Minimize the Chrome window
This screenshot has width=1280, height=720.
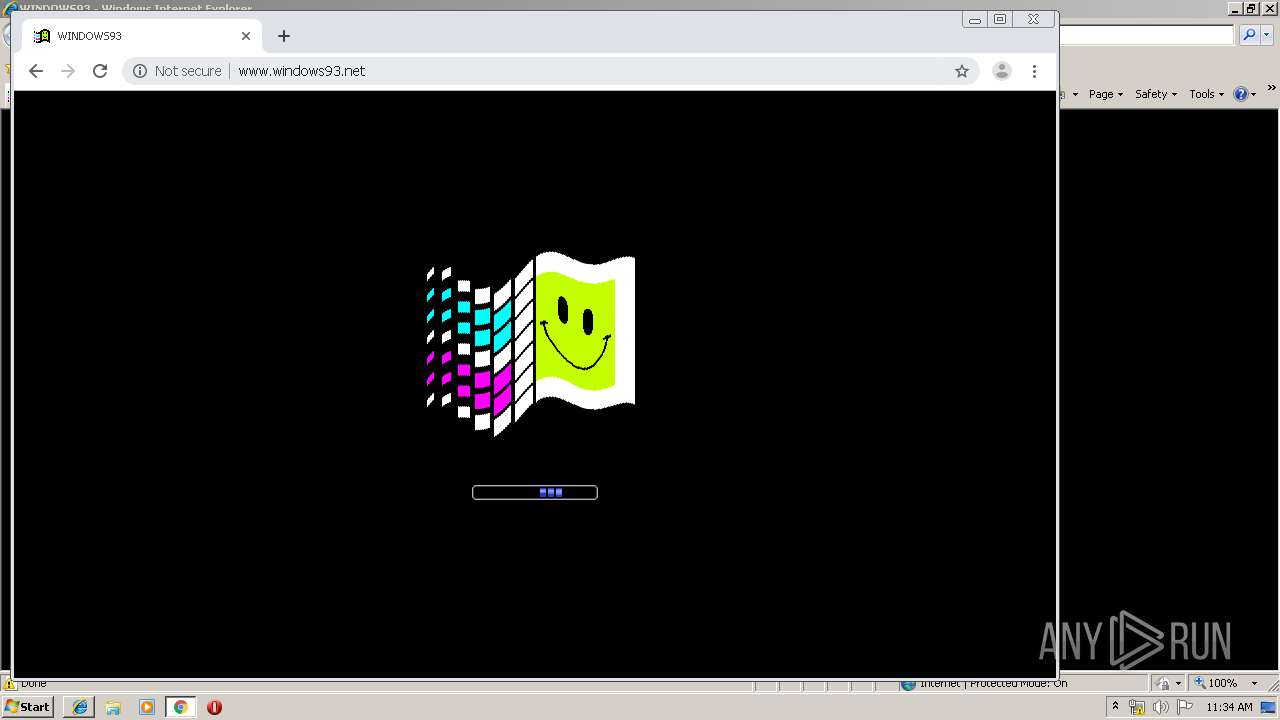975,19
